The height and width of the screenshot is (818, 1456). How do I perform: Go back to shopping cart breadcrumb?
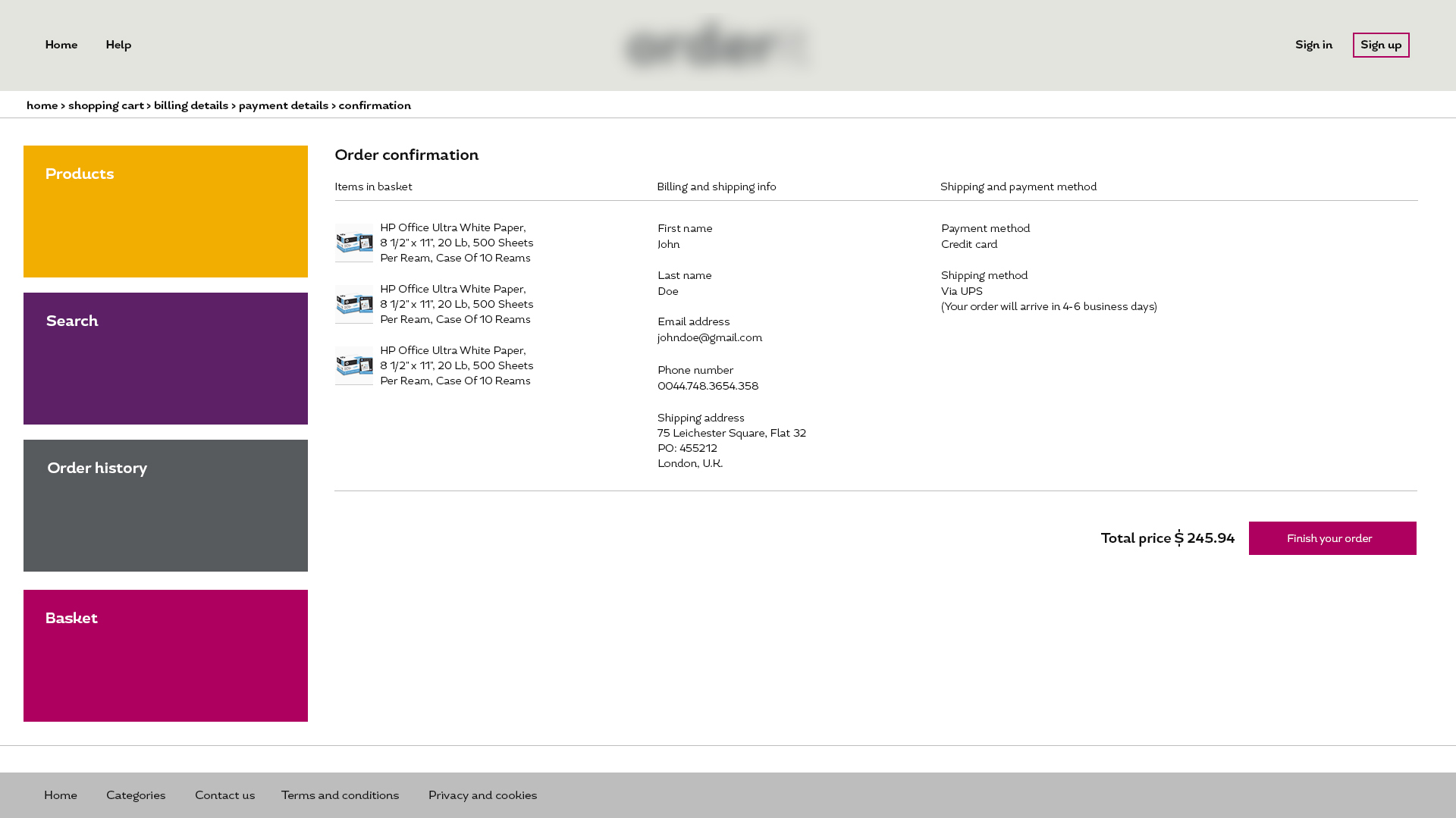tap(106, 105)
